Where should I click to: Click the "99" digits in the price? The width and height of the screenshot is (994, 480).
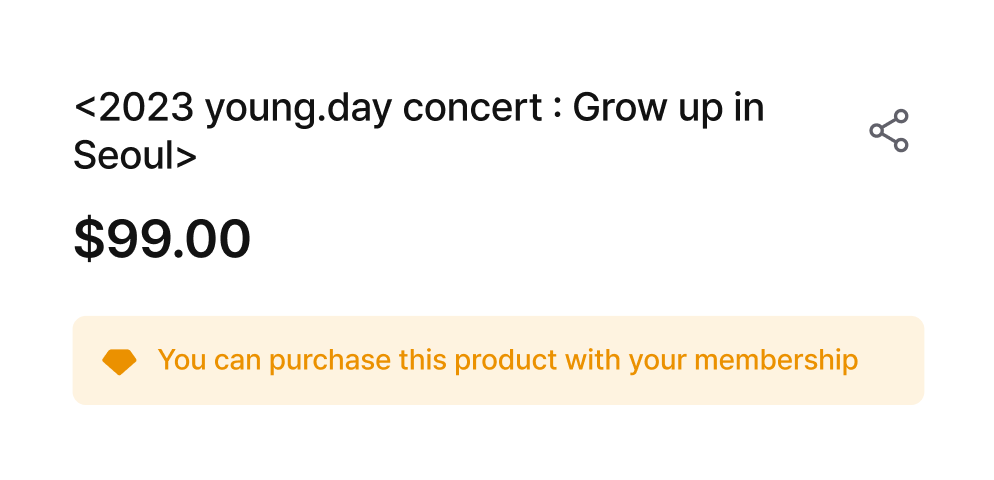point(138,240)
